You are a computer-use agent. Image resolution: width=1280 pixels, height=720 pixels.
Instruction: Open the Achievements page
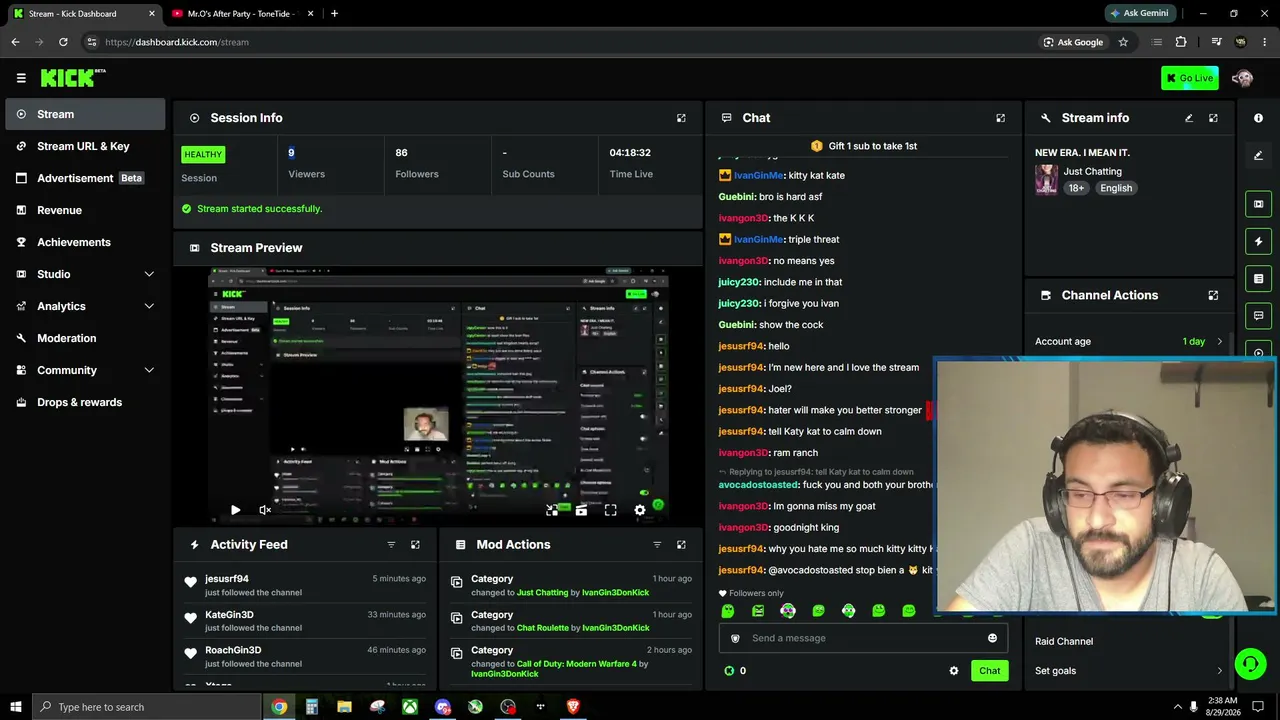(85, 242)
